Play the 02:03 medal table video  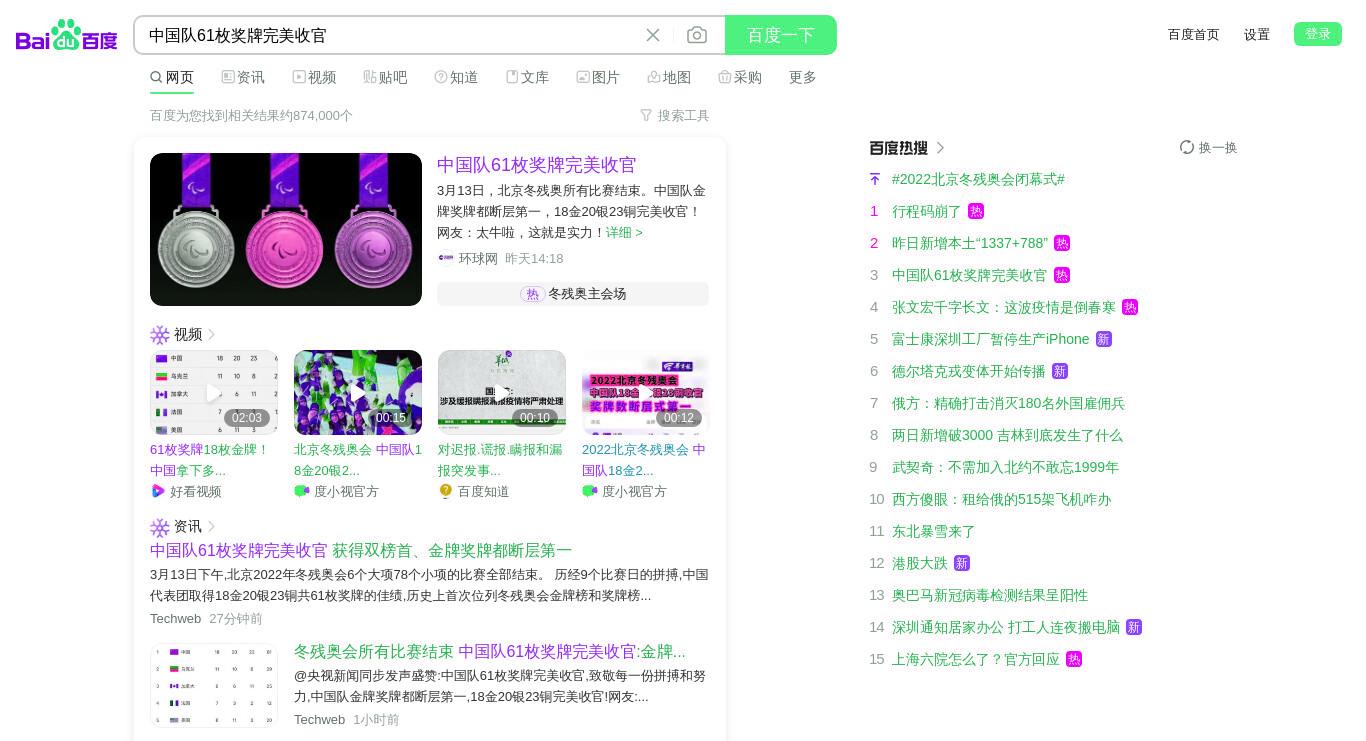point(214,392)
